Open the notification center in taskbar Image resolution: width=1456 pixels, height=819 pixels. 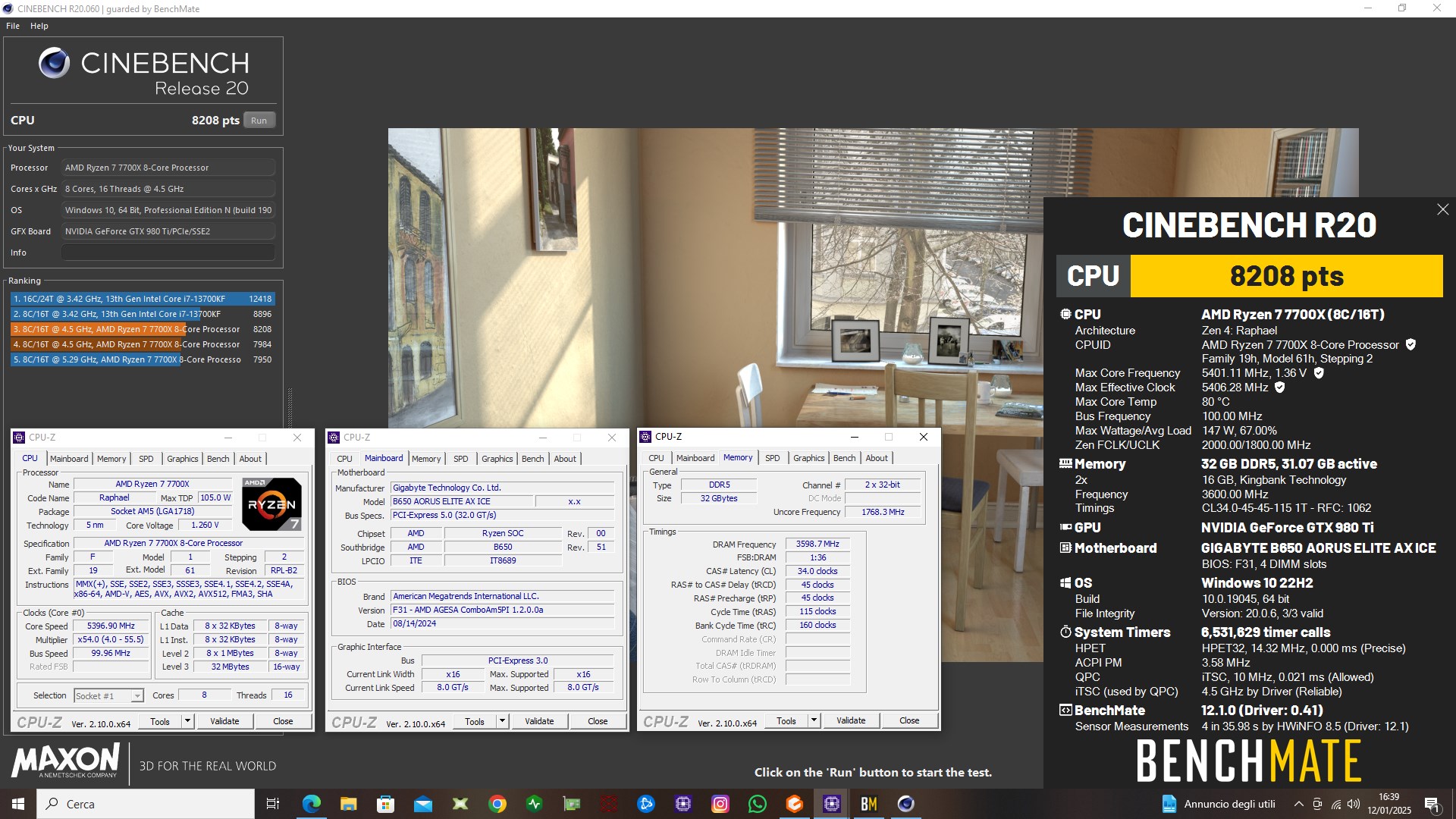[1432, 804]
